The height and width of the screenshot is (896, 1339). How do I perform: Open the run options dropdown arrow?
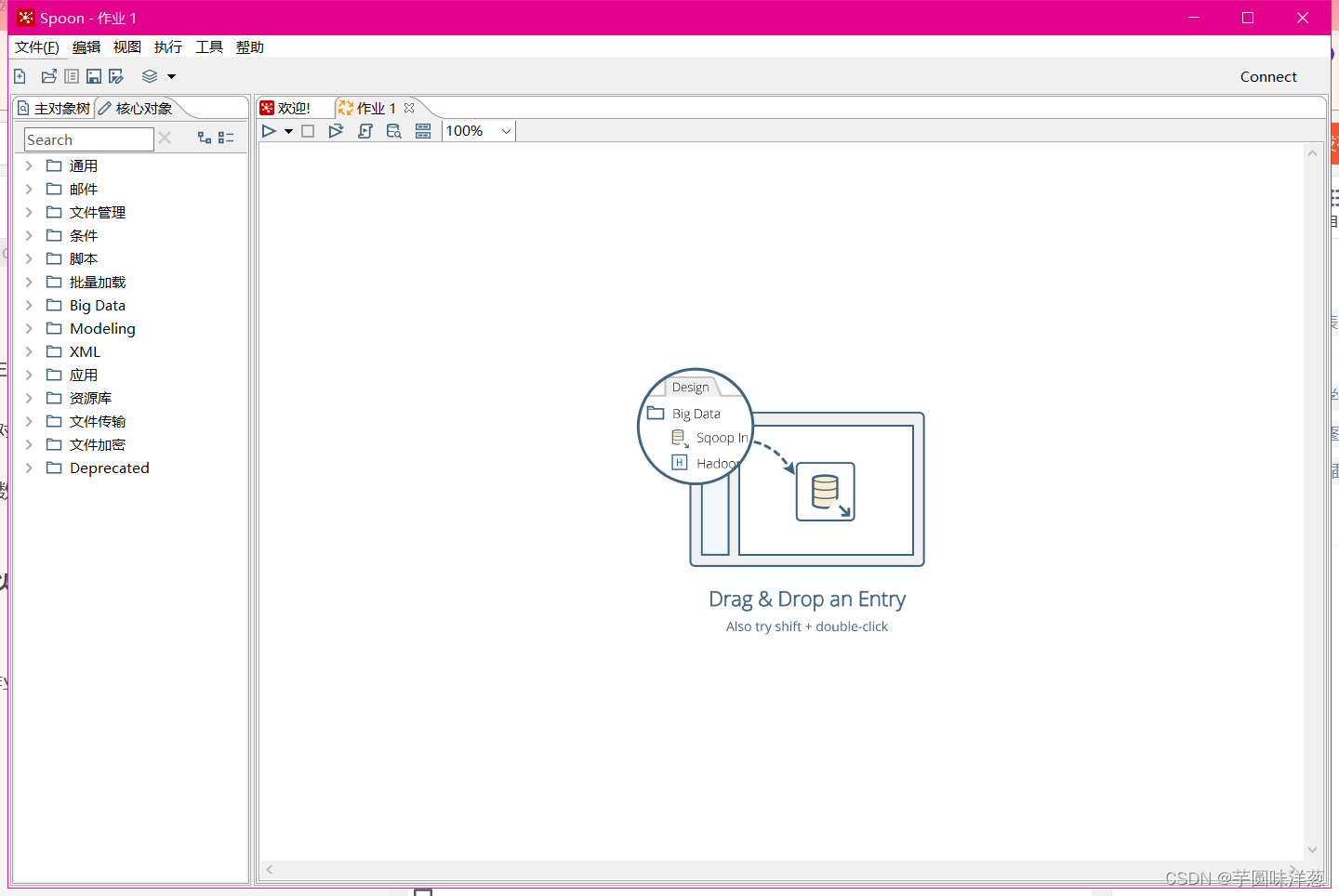coord(289,132)
